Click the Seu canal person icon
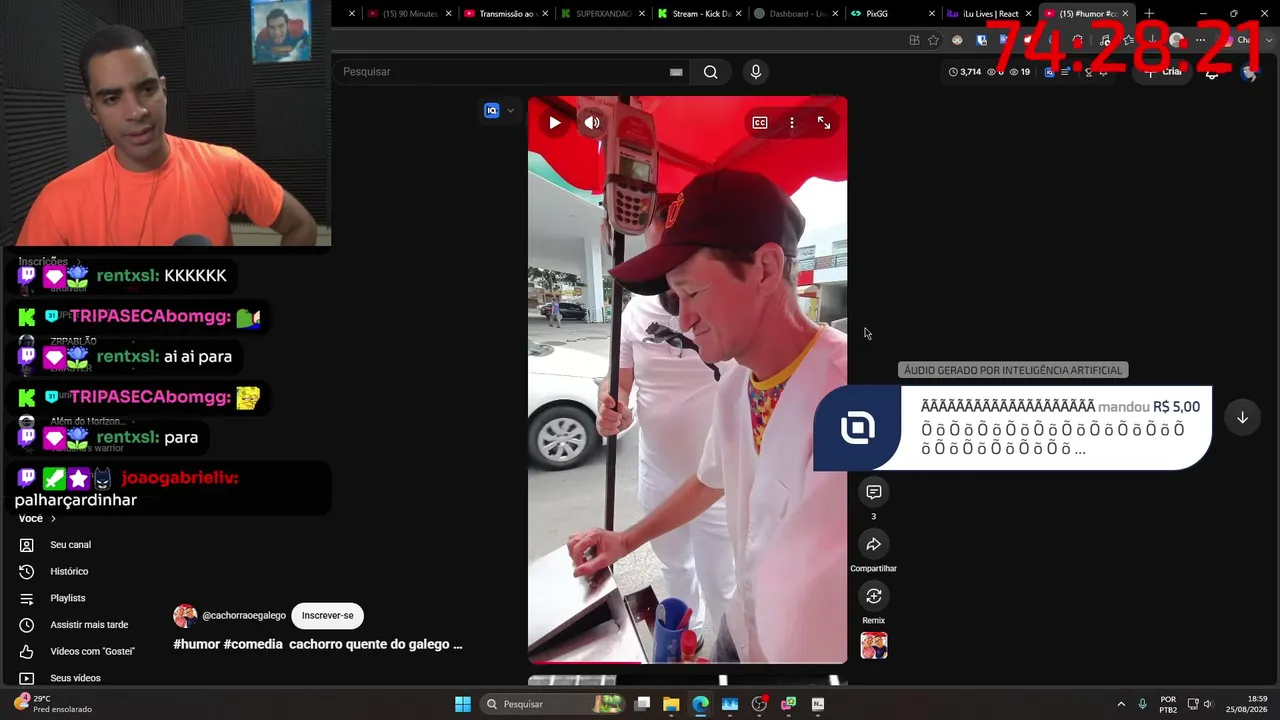1280x720 pixels. (x=27, y=545)
